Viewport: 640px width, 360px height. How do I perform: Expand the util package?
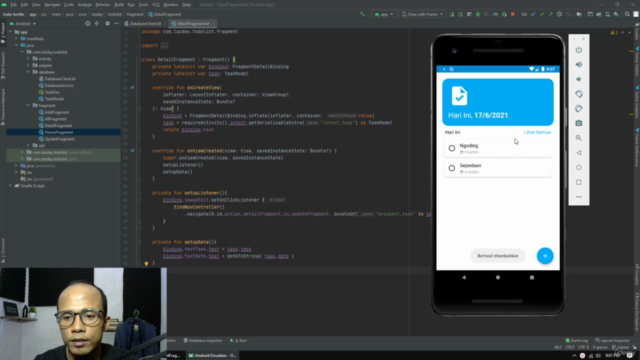click(x=28, y=145)
